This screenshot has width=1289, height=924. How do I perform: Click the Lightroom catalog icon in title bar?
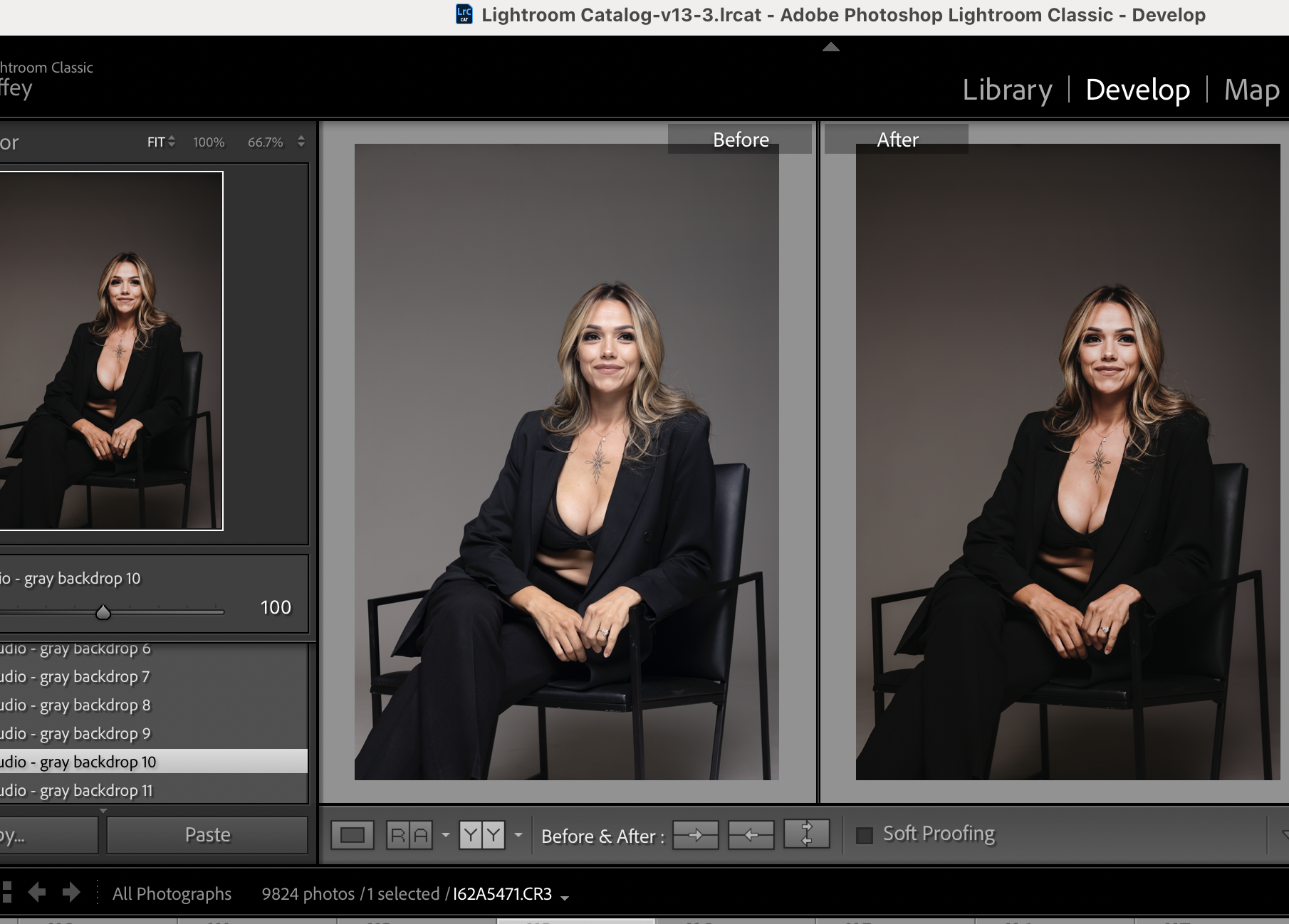coord(464,14)
